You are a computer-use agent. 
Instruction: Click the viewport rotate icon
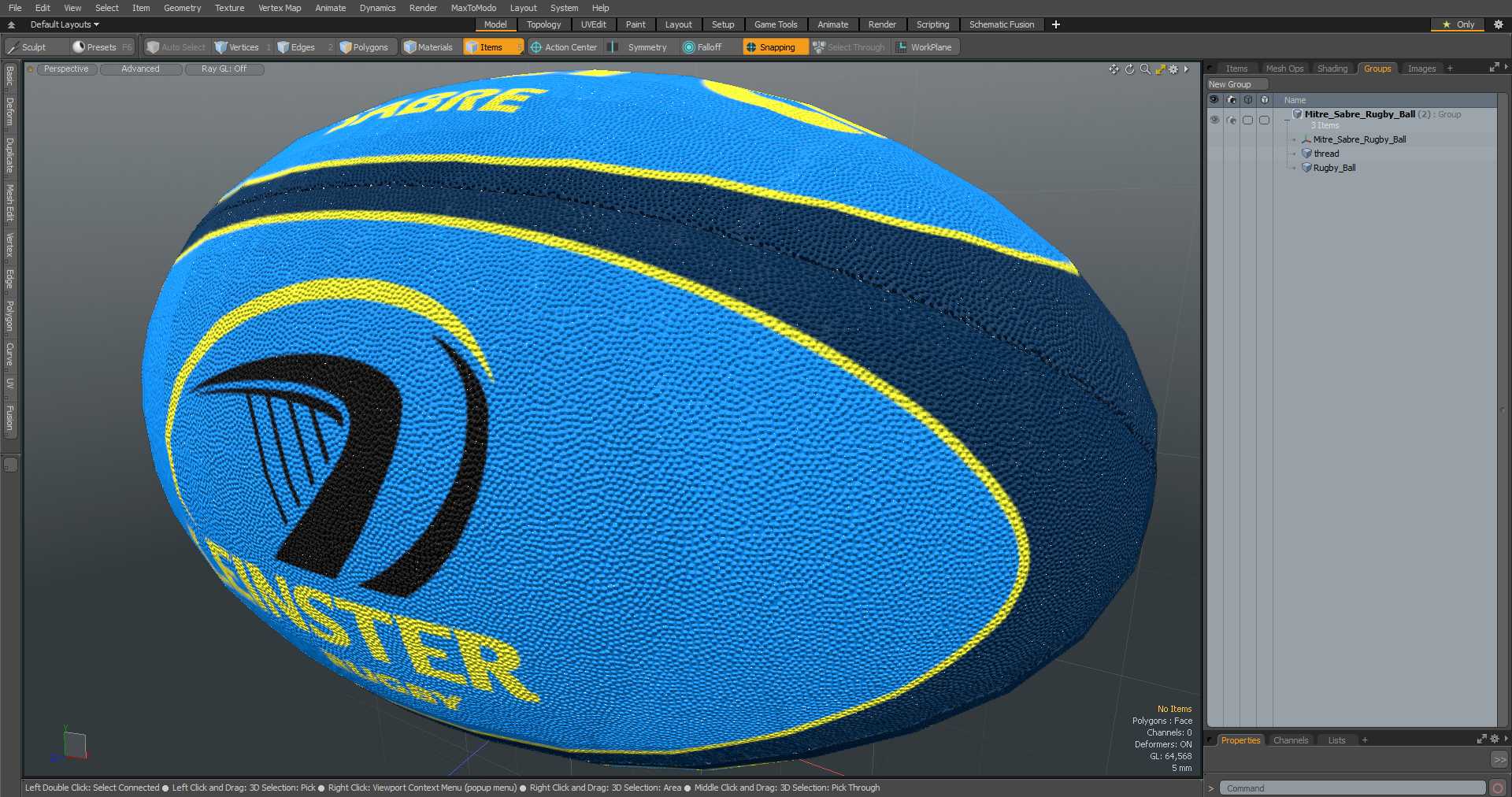[x=1129, y=69]
